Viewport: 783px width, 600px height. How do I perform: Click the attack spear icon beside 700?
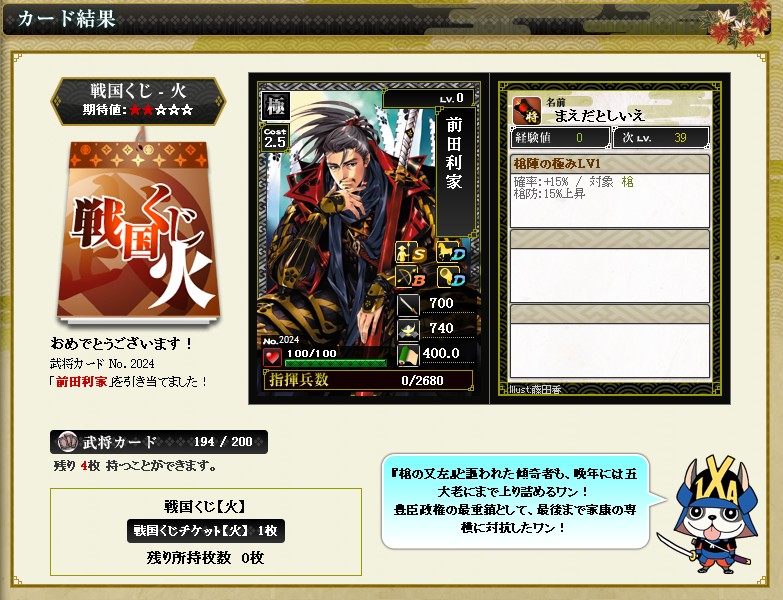tap(408, 305)
